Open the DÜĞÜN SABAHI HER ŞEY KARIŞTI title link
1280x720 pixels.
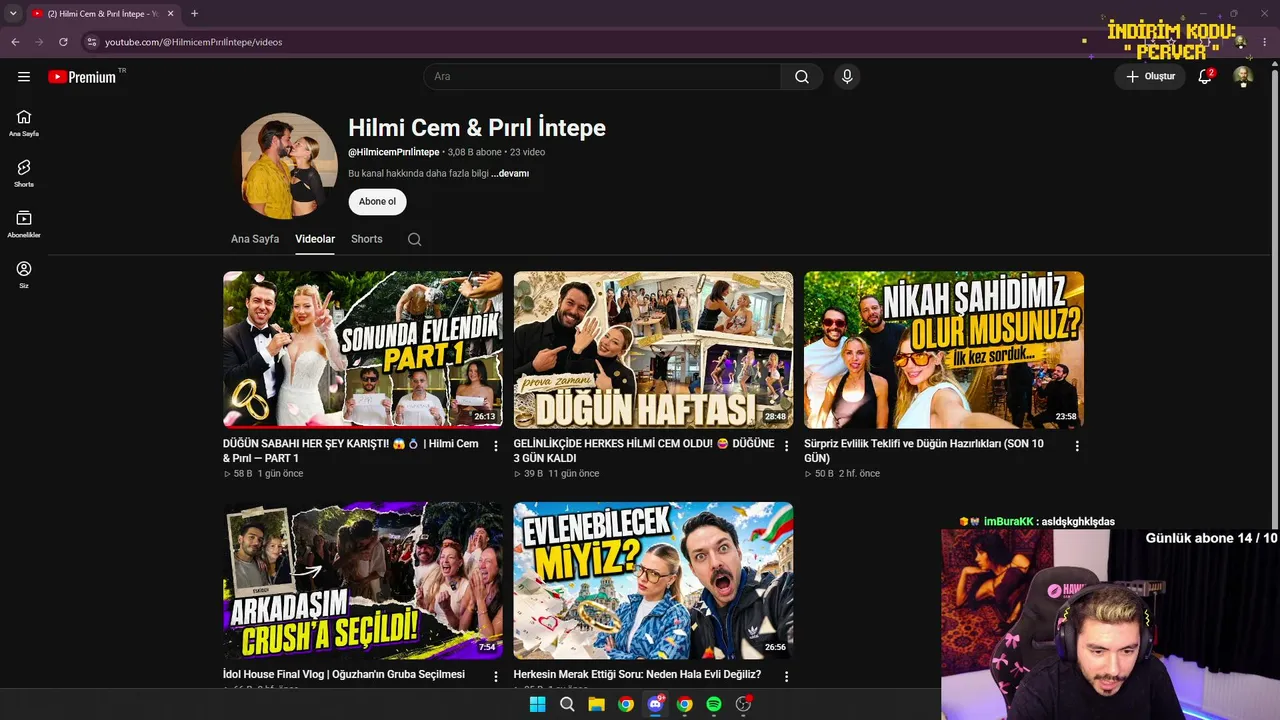(351, 451)
